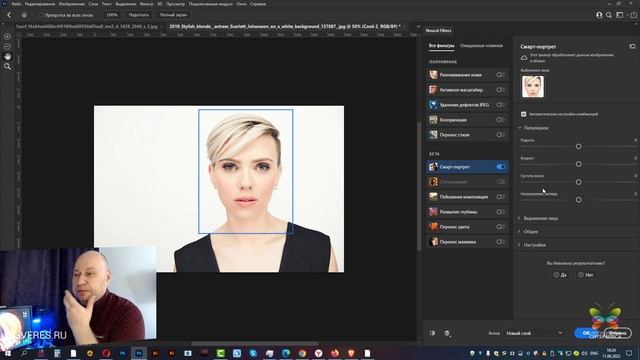Click the Возраст slider handle
This screenshot has height=360, width=640.
[x=578, y=164]
